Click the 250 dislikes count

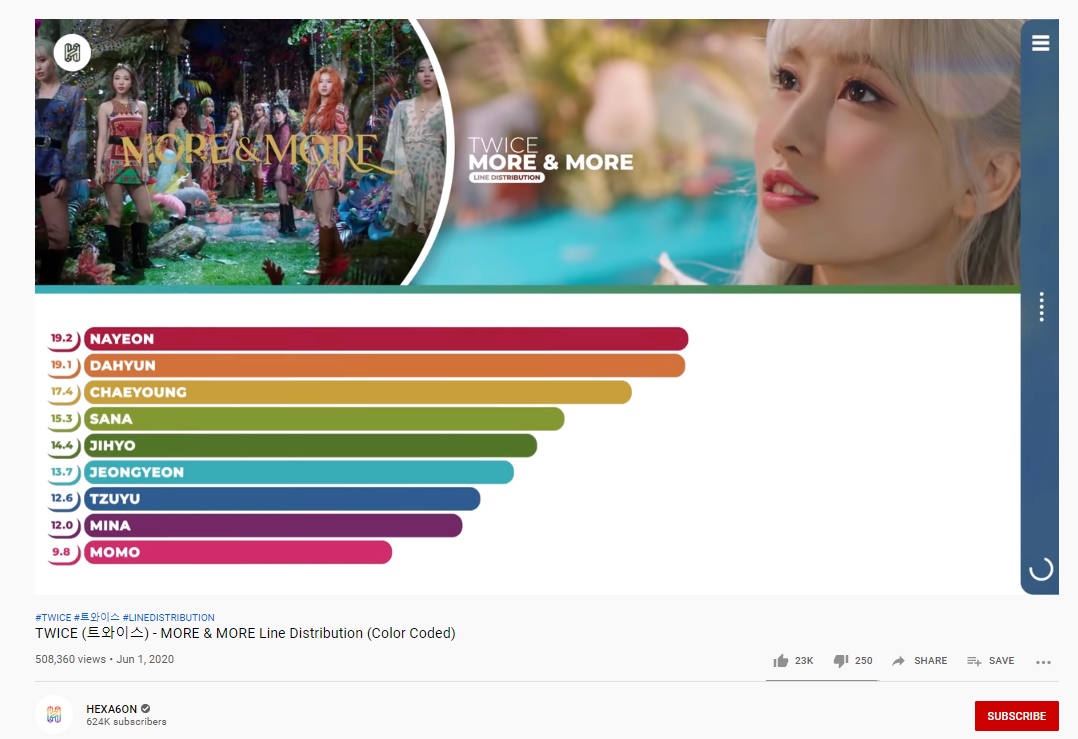point(864,661)
